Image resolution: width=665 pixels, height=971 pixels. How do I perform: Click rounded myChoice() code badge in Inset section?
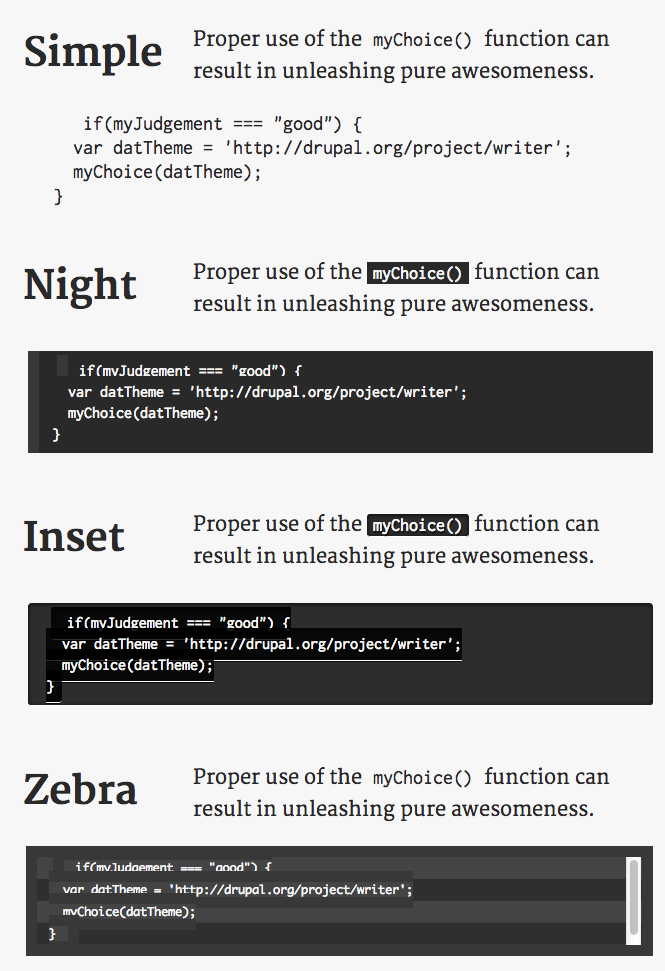417,525
